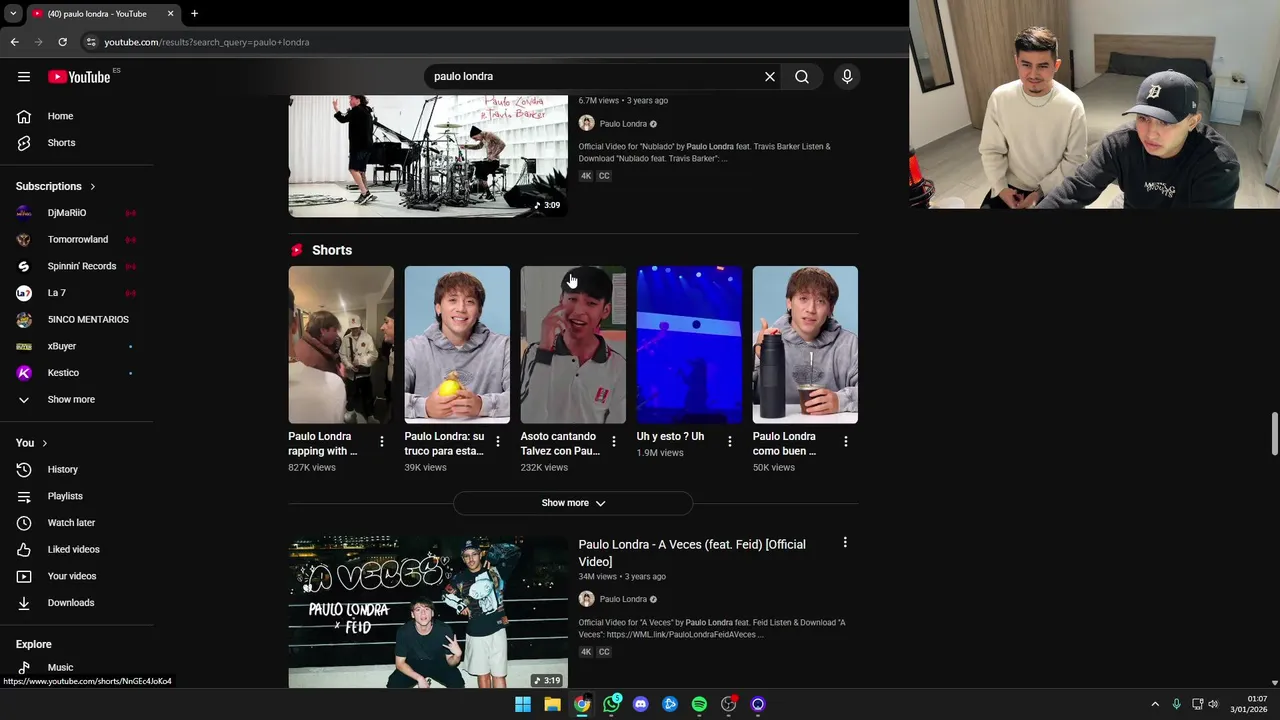Open short 'Paulo Londra: su truco'
Image resolution: width=1280 pixels, height=720 pixels.
[457, 345]
